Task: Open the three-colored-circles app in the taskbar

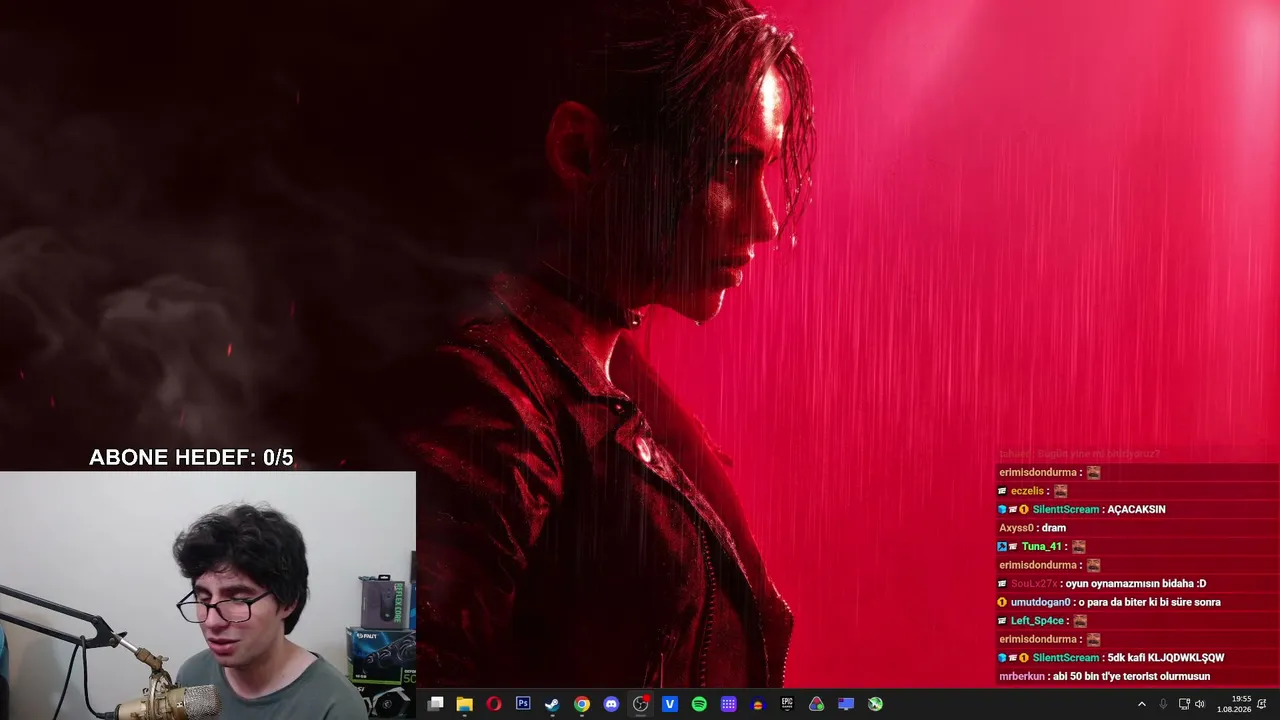Action: [x=817, y=704]
